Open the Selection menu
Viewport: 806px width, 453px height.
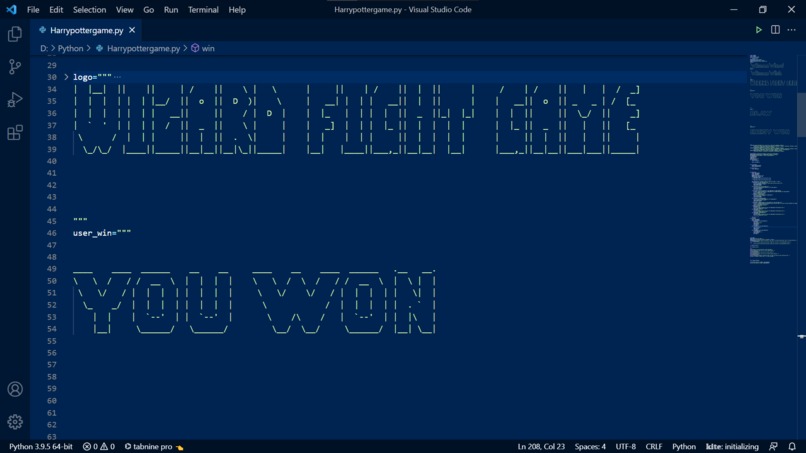[x=89, y=9]
